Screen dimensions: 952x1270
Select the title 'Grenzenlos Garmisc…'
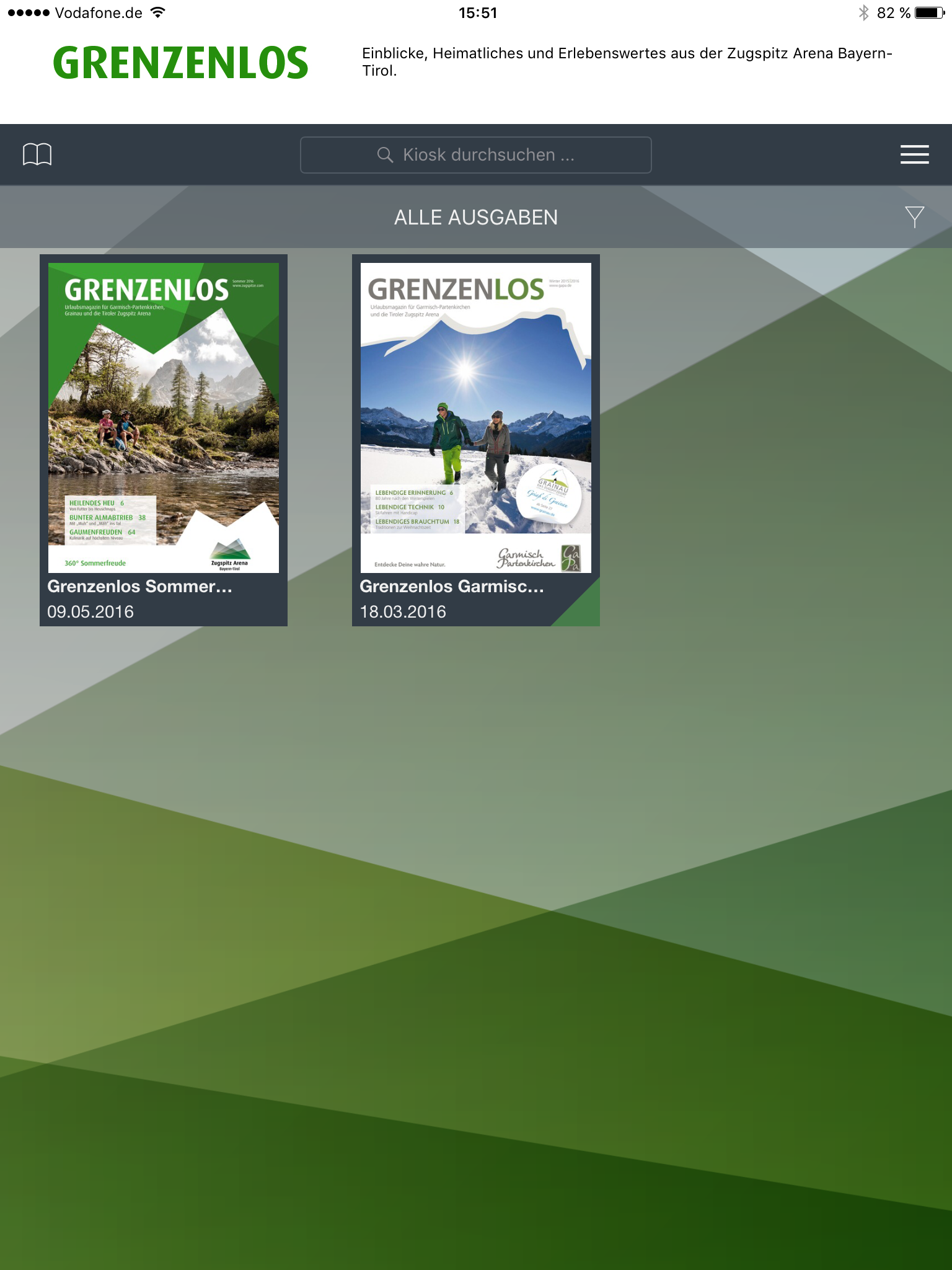[452, 587]
